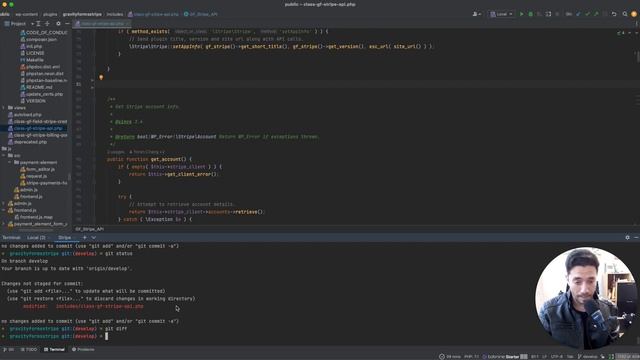Click the green Git push arrow
The image size is (640, 360).
(x=596, y=14)
